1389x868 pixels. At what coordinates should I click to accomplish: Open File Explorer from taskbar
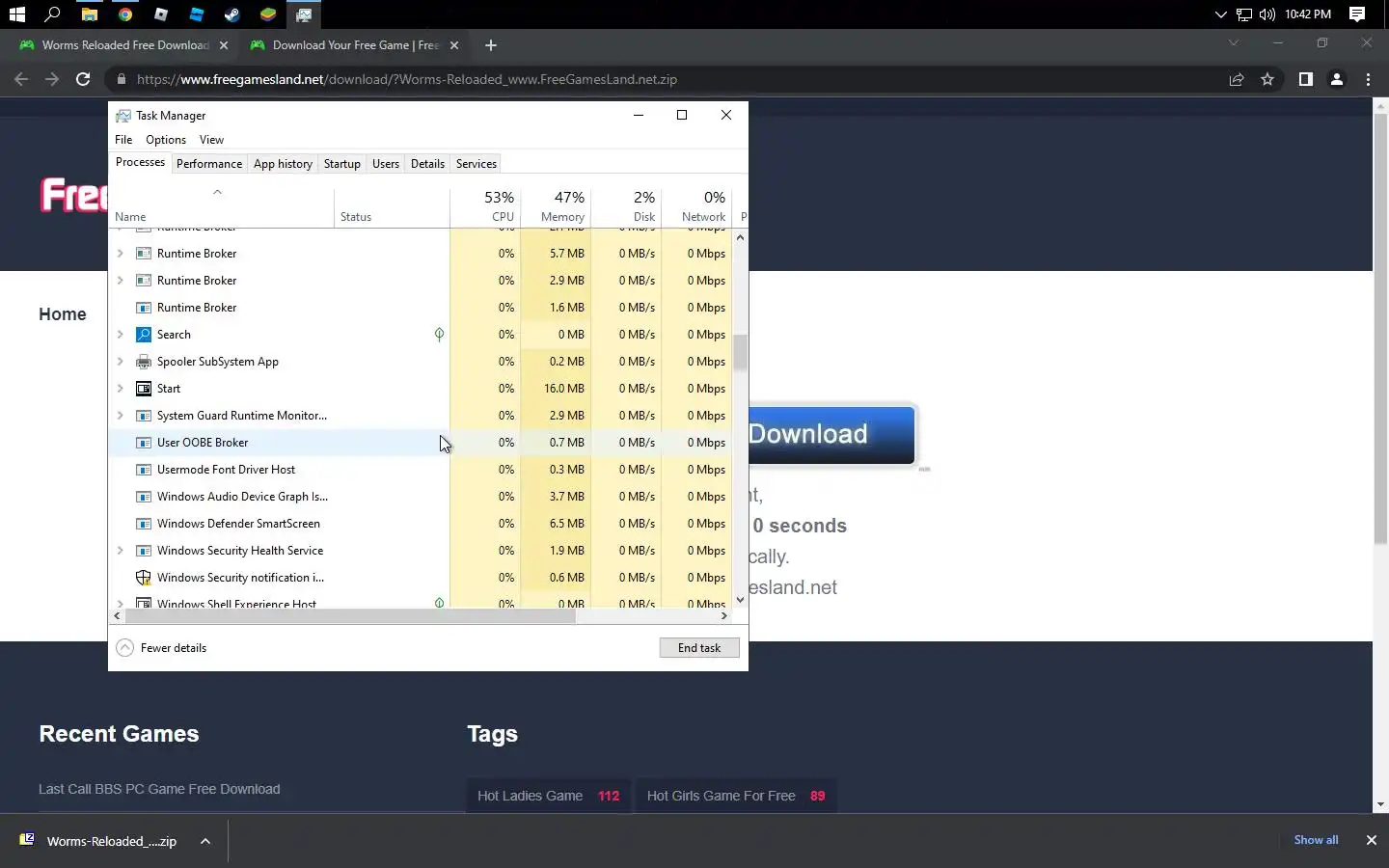pos(89,14)
